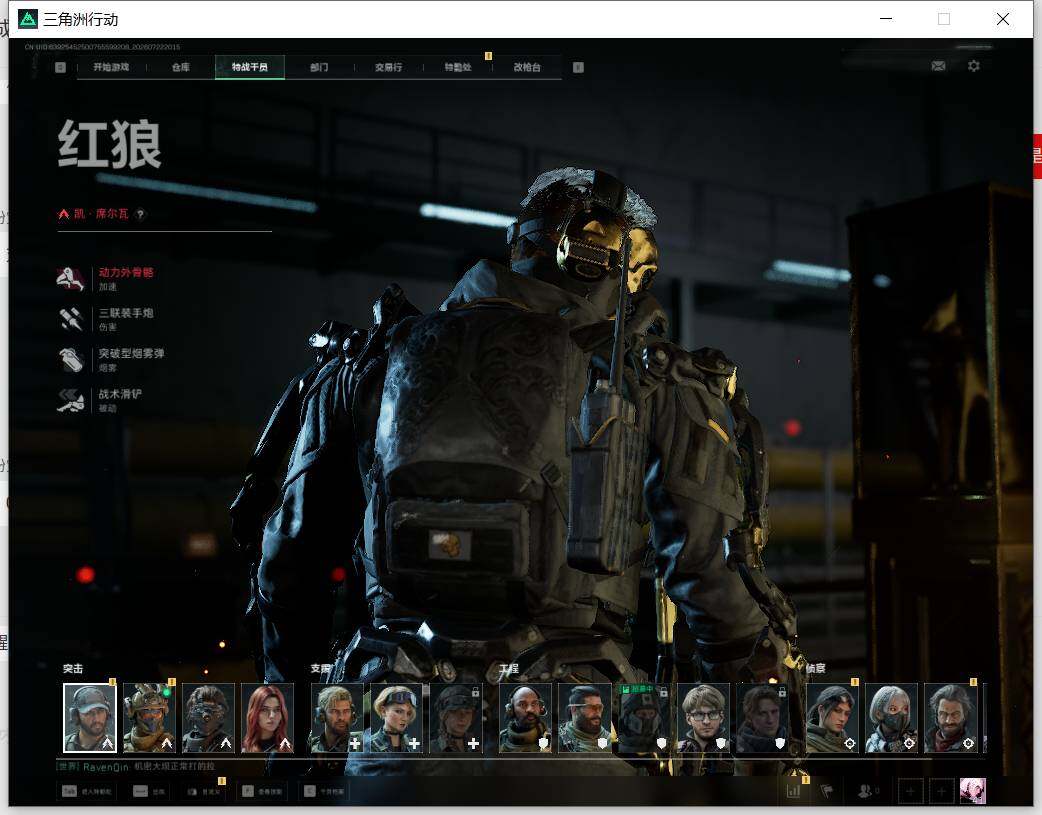1042x815 pixels.
Task: Go to the 开始游戏 tab
Action: [x=111, y=67]
